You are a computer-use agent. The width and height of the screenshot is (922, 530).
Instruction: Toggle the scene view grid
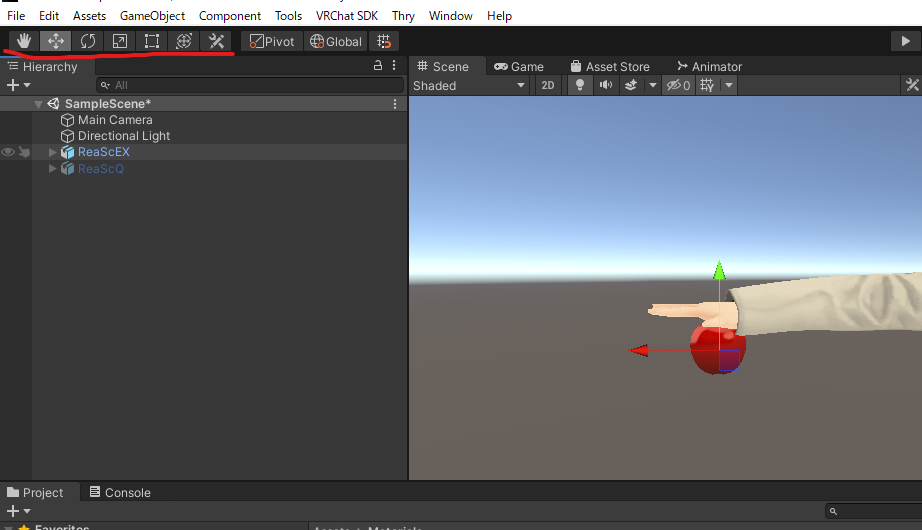click(707, 86)
